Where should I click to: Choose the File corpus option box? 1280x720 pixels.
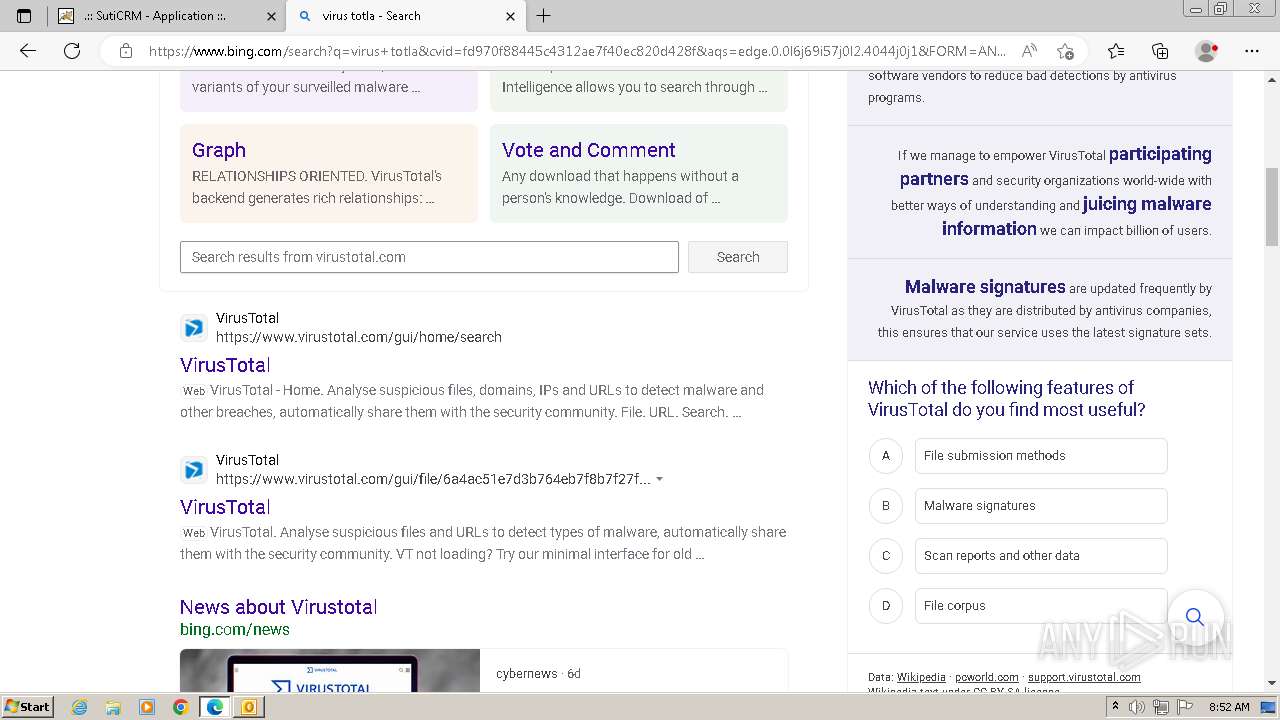tap(1041, 606)
